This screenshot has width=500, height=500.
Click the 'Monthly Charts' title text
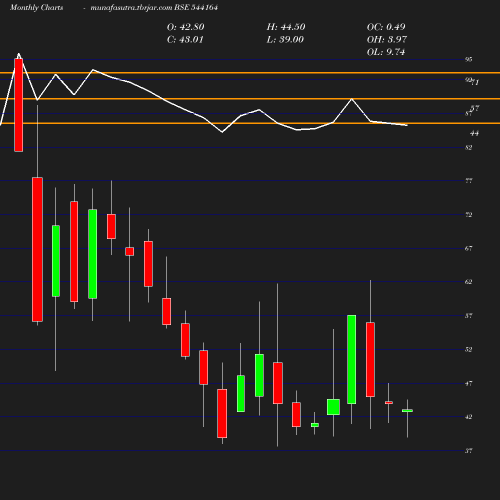pos(36,7)
